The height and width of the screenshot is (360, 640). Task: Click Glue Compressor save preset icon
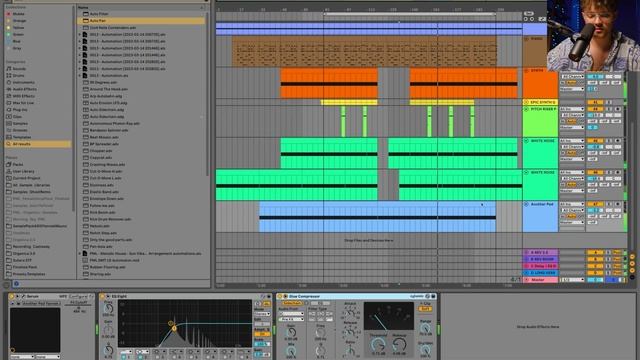coord(433,296)
